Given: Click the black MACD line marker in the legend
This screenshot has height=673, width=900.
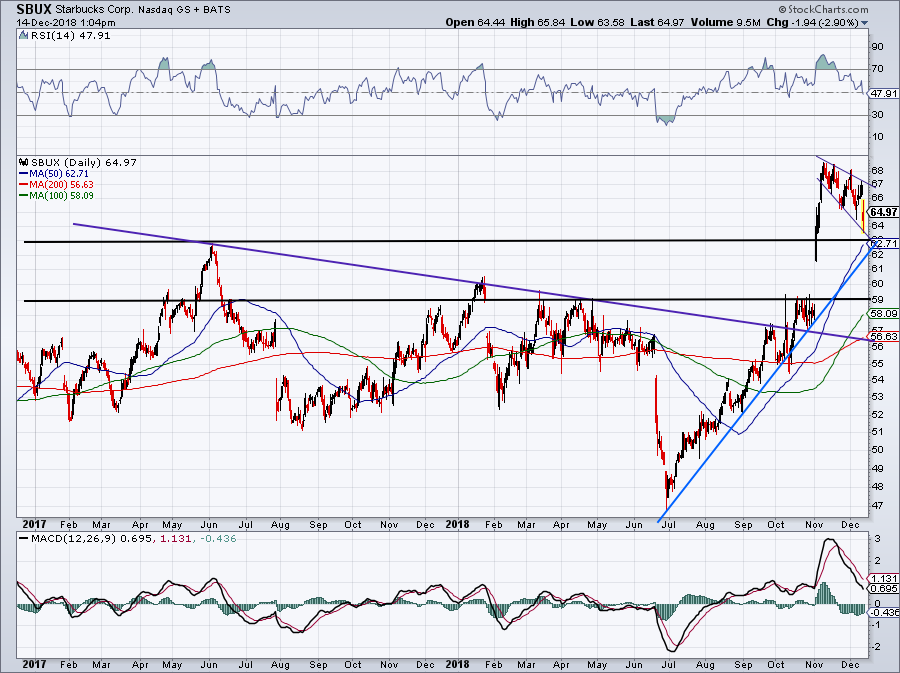Looking at the screenshot, I should (x=23, y=539).
